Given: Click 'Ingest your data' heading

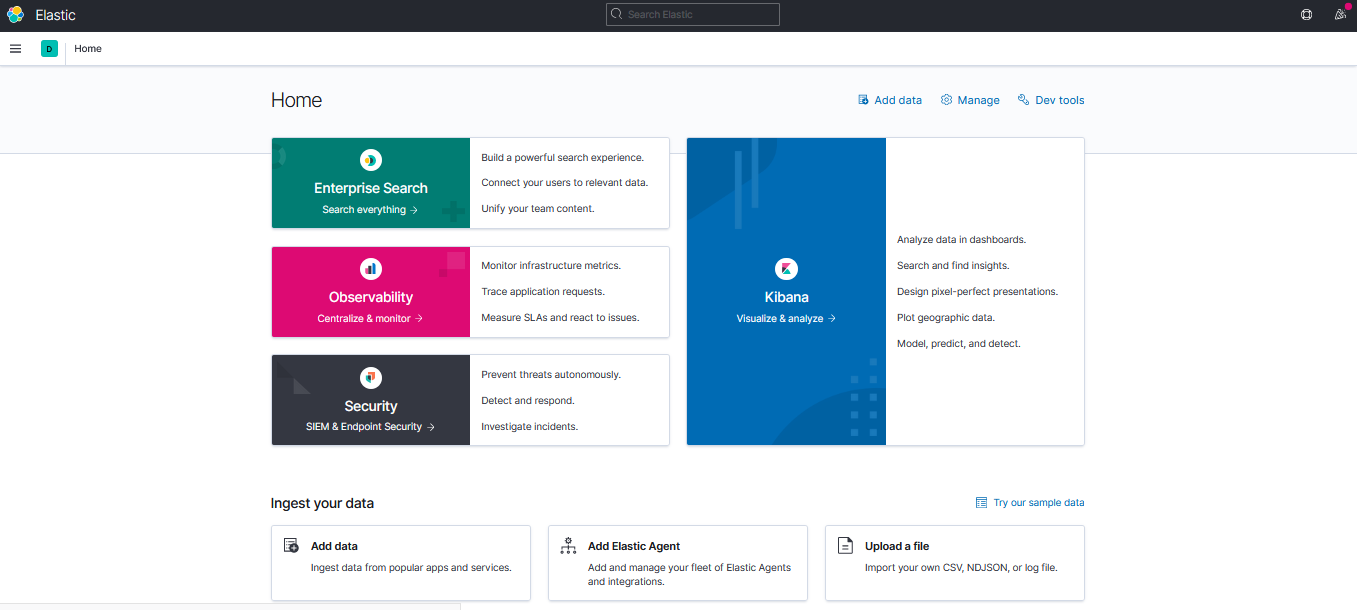Looking at the screenshot, I should 322,503.
